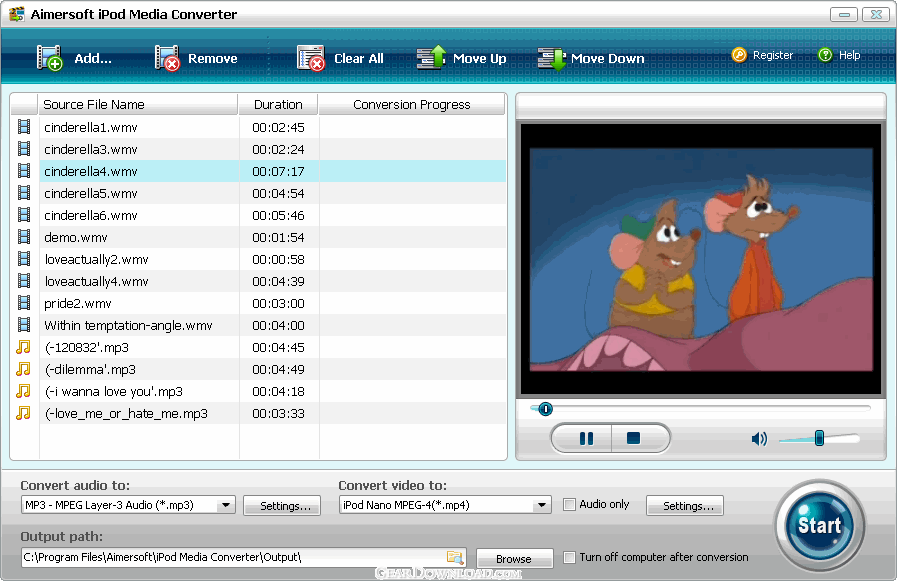Click the music icon beside (-love_me_or_hate_me.mp3
Viewport: 897px width, 581px height.
[23, 413]
